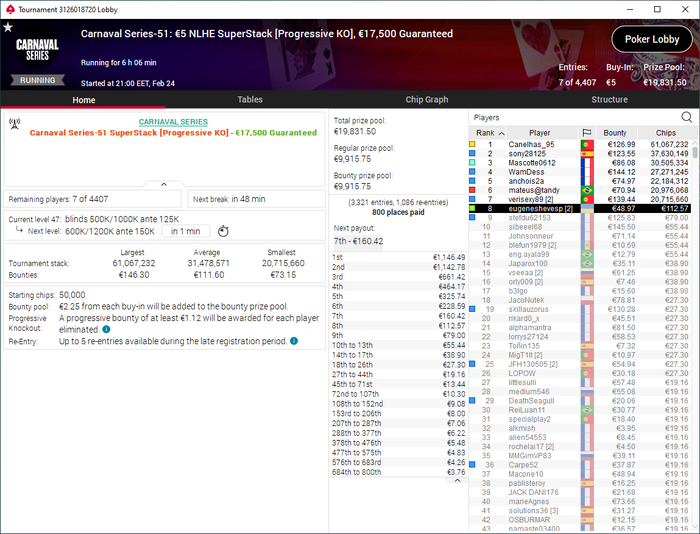Click the Poker Lobby button
700x534 pixels.
pyautogui.click(x=652, y=39)
